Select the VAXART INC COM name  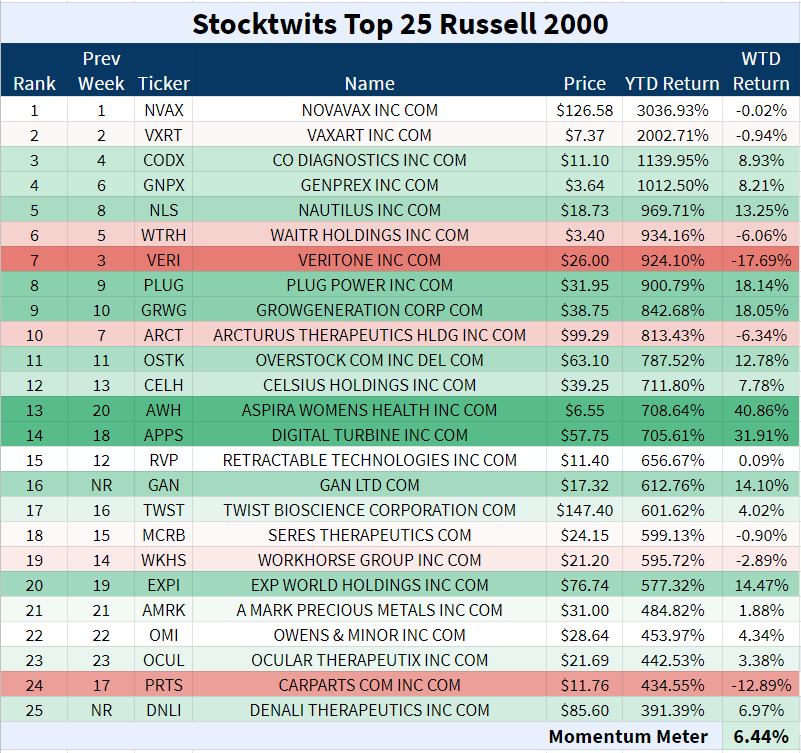point(369,135)
